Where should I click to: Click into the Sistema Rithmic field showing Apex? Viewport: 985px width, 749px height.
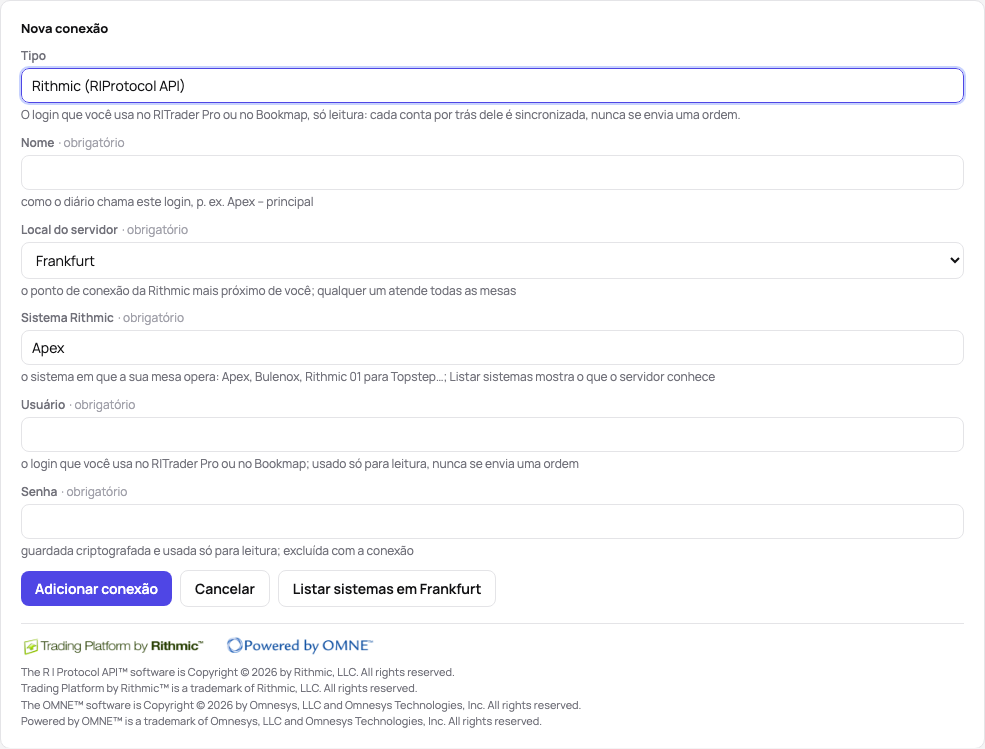point(492,347)
